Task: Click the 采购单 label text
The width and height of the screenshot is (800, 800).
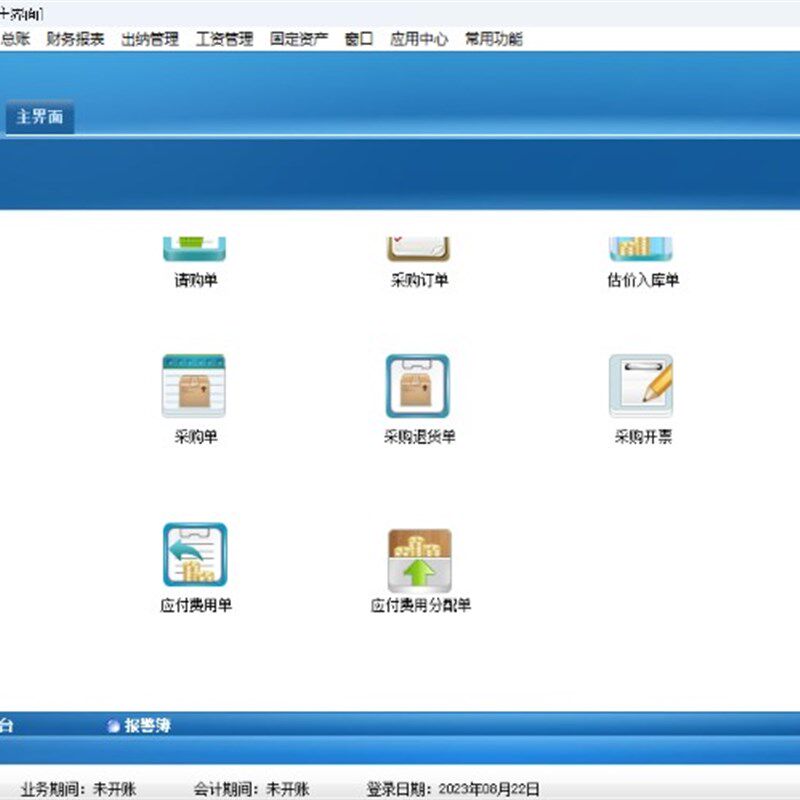Action: pyautogui.click(x=196, y=437)
